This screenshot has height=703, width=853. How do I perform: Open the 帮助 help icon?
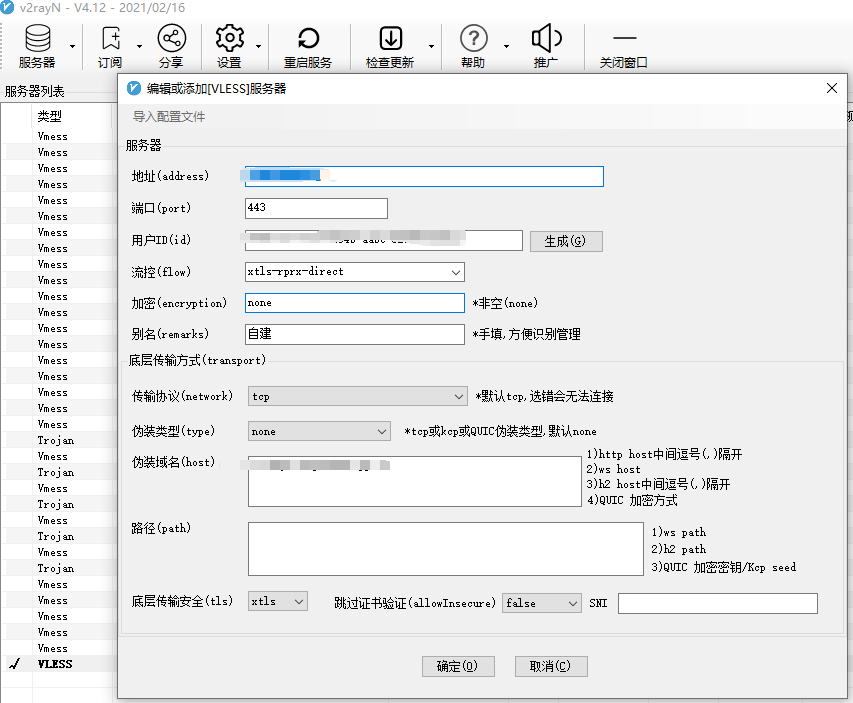pos(473,47)
